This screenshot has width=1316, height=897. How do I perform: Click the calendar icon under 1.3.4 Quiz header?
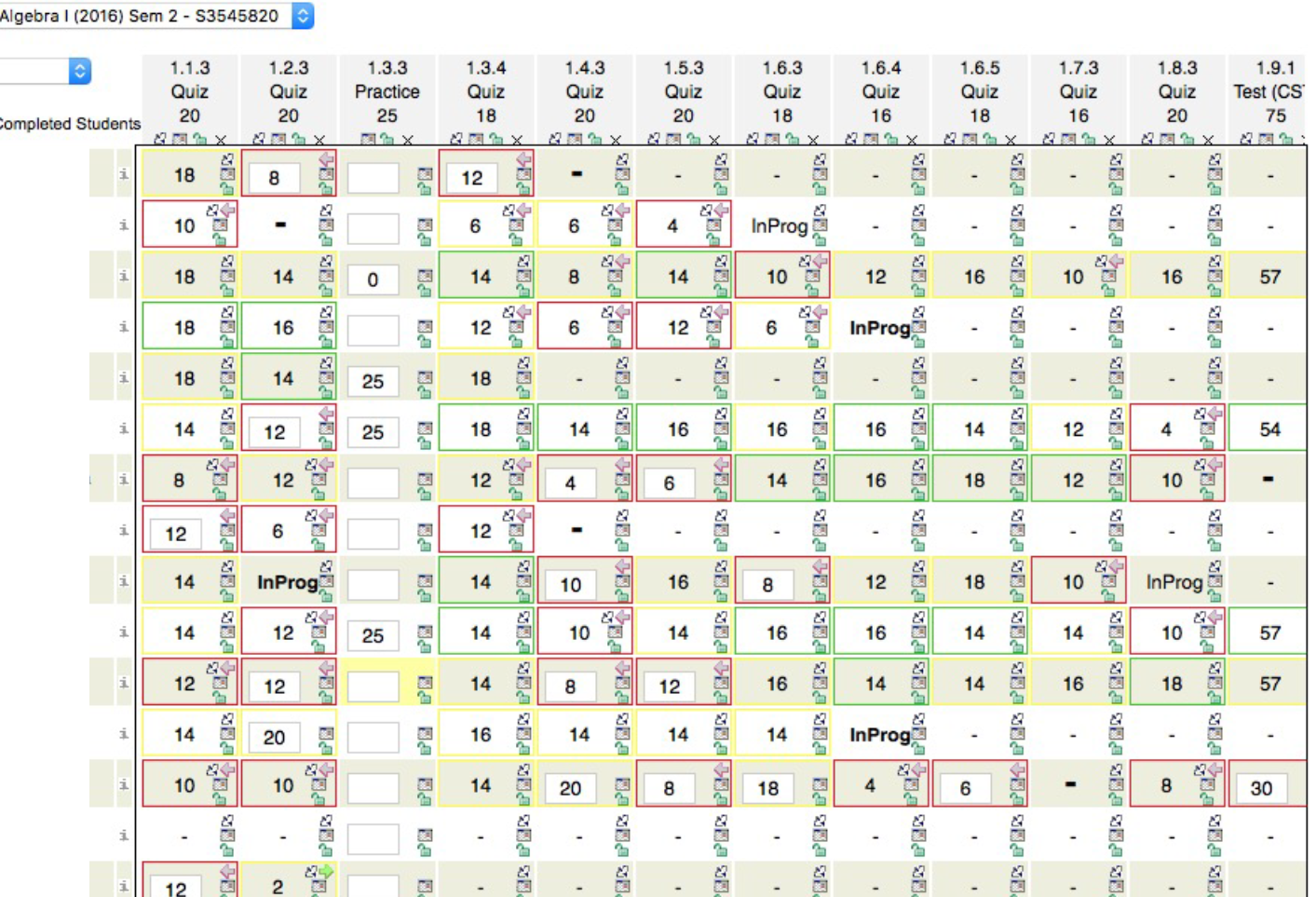pyautogui.click(x=476, y=140)
